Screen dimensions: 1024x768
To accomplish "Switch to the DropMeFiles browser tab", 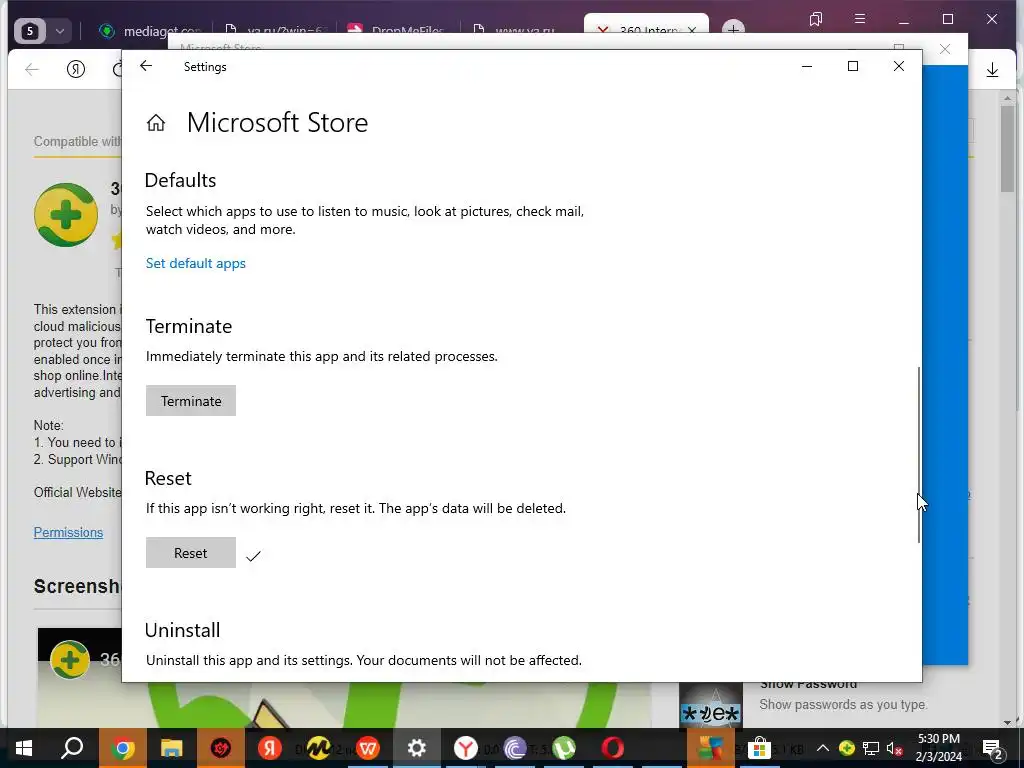I will [397, 31].
